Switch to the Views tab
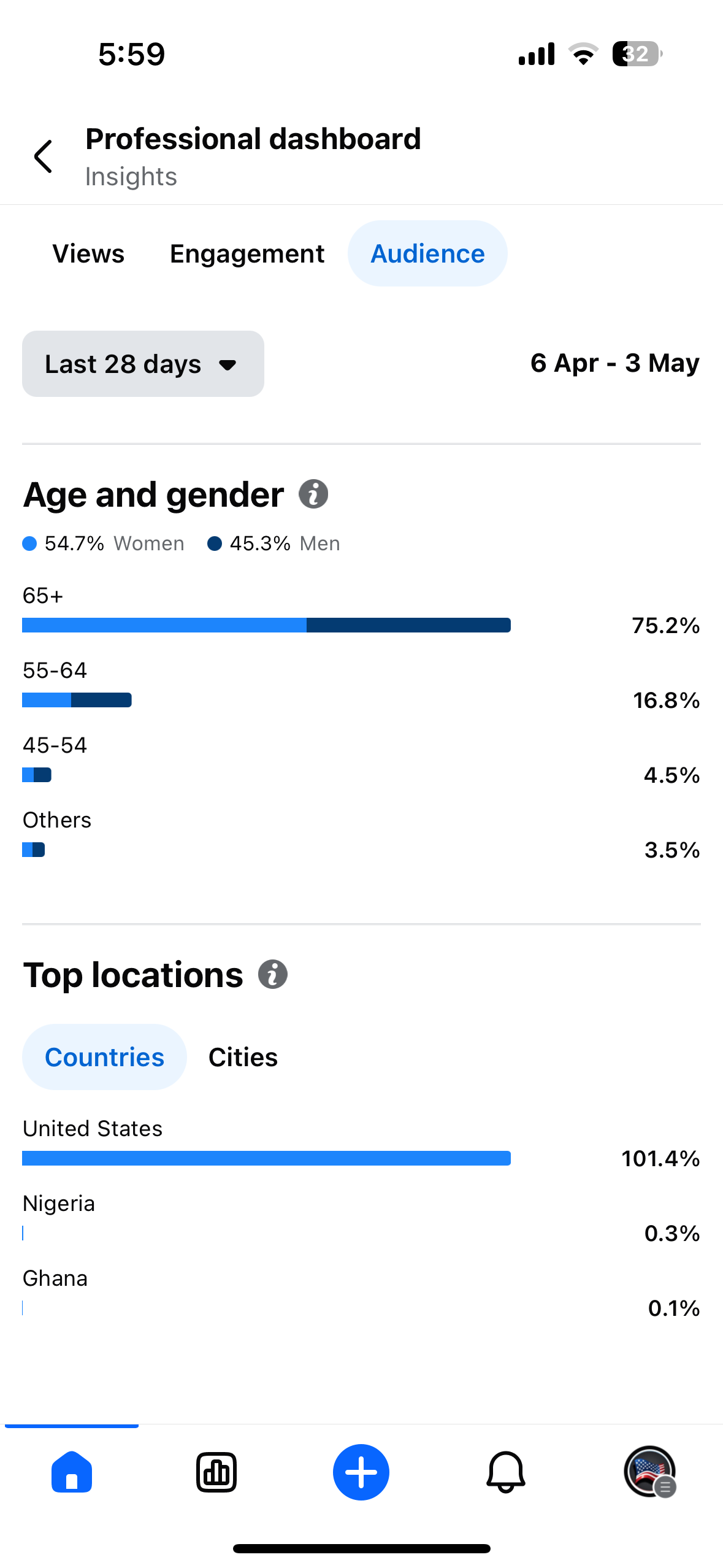This screenshot has height=1568, width=723. pyautogui.click(x=88, y=253)
